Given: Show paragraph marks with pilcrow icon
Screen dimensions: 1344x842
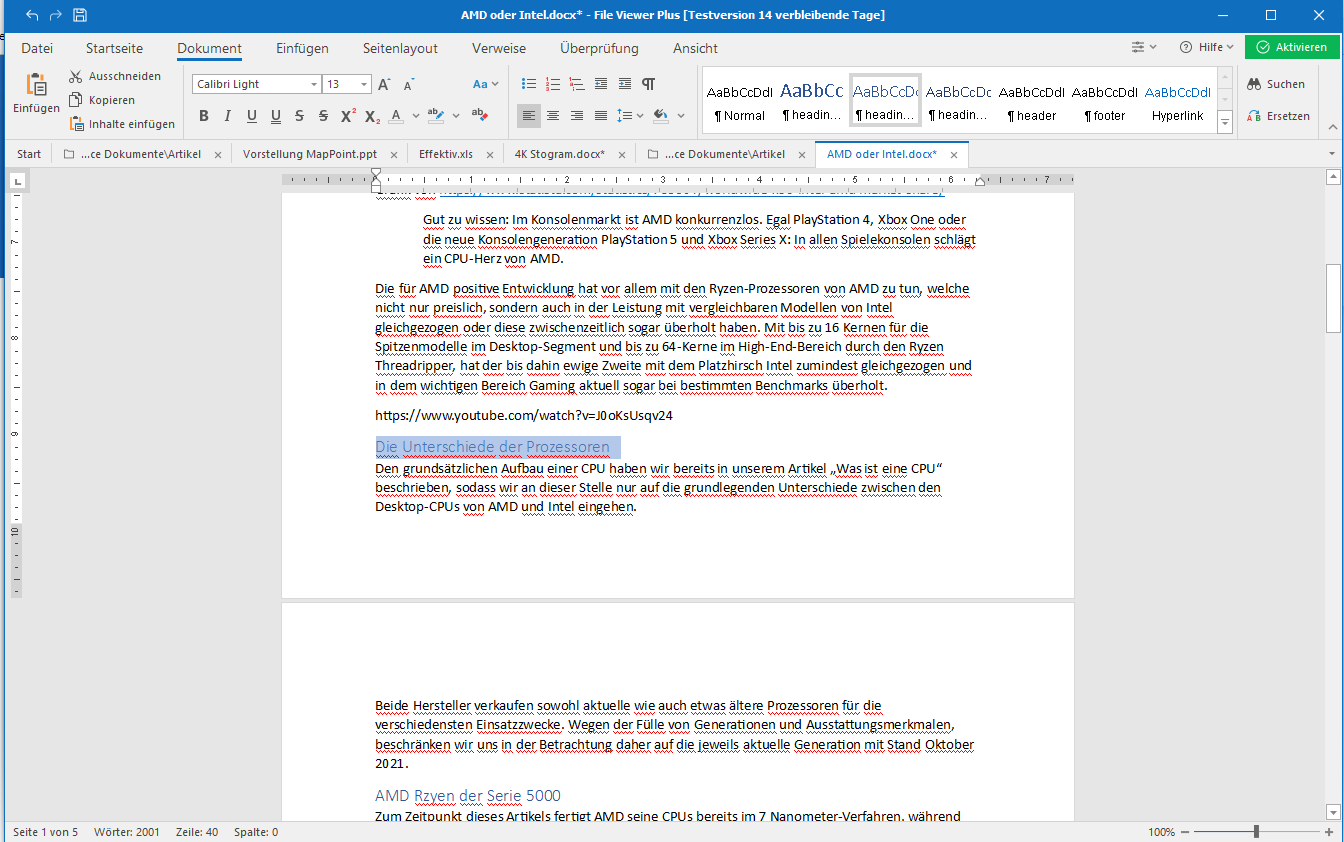Looking at the screenshot, I should click(x=649, y=84).
